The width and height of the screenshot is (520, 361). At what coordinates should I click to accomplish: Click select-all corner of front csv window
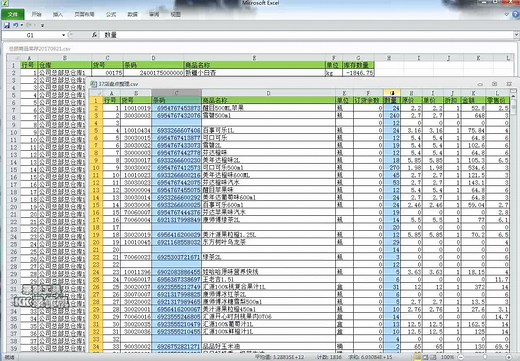click(x=96, y=93)
